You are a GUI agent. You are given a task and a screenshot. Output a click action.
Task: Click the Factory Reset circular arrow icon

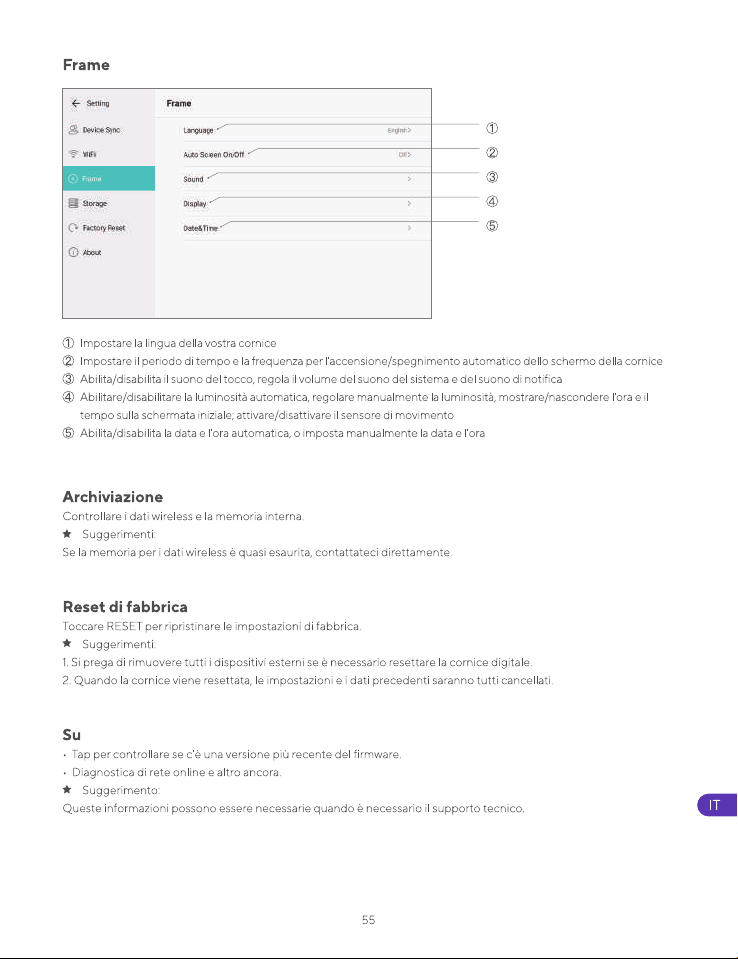click(x=73, y=228)
